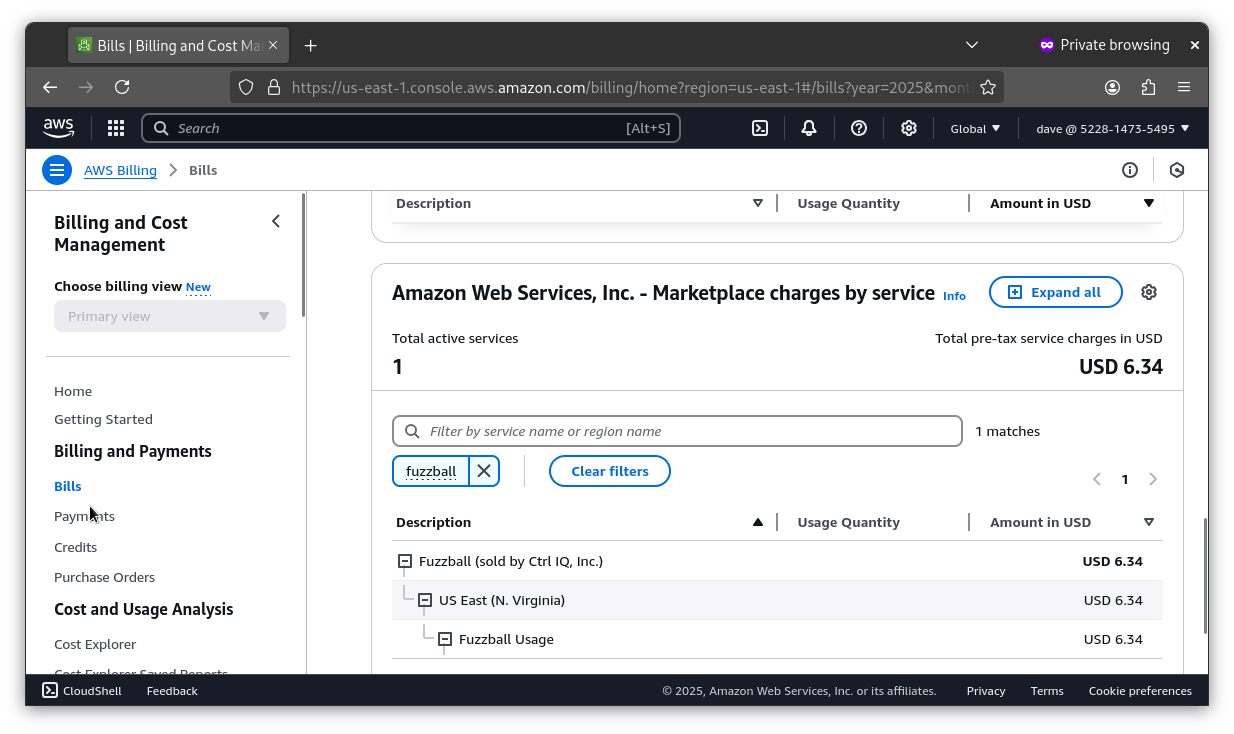Bookmark this page with the star icon

[988, 87]
